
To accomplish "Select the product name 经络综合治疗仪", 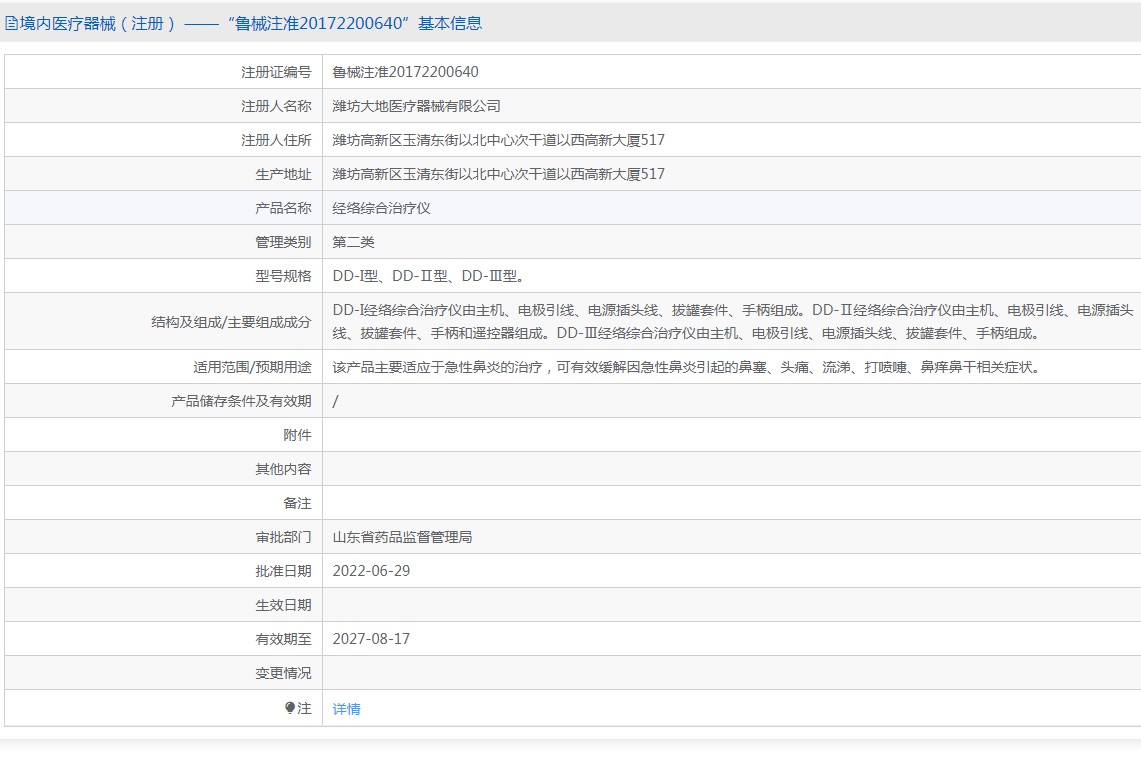I will [381, 208].
